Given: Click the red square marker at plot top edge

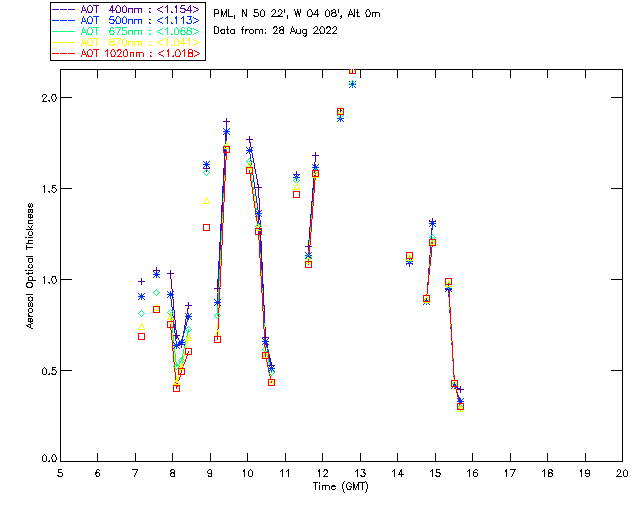Looking at the screenshot, I should 352,71.
